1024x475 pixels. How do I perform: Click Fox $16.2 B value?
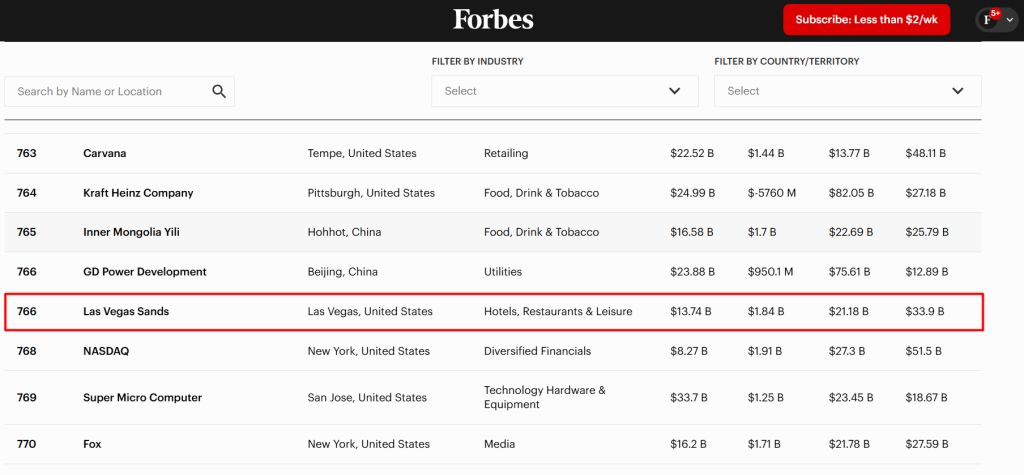pyautogui.click(x=688, y=444)
